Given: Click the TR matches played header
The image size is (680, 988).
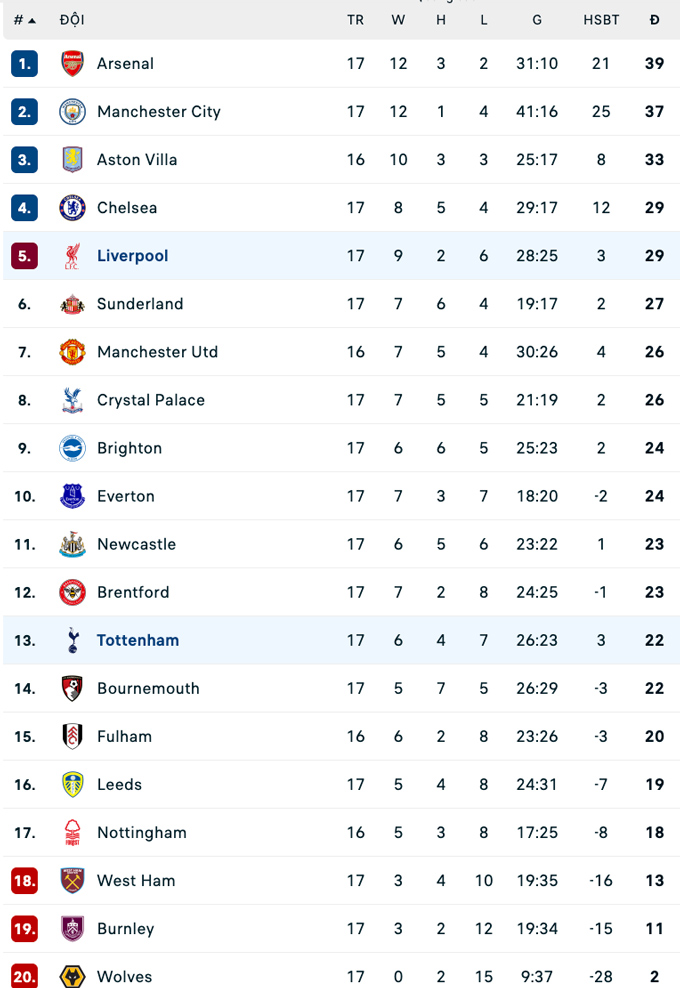Looking at the screenshot, I should click(x=356, y=20).
